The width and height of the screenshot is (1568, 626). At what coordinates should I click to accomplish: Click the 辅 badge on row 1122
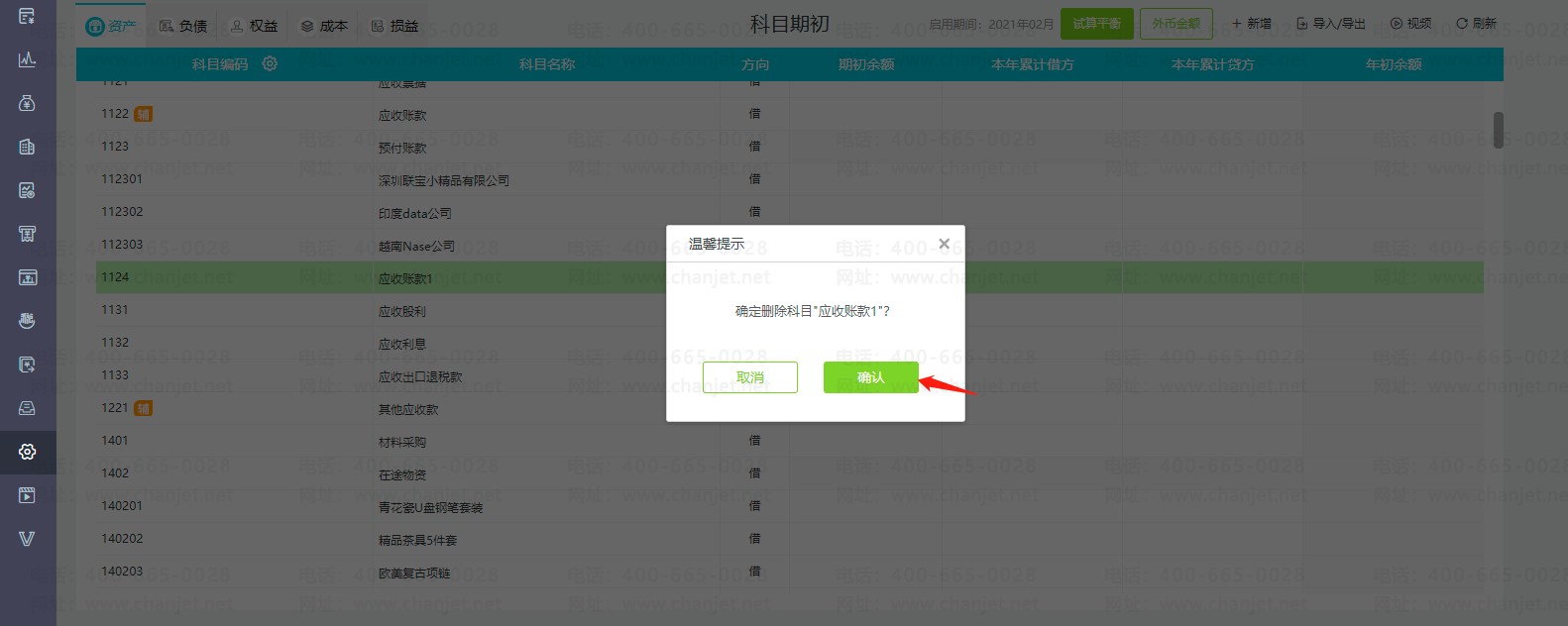coord(143,114)
